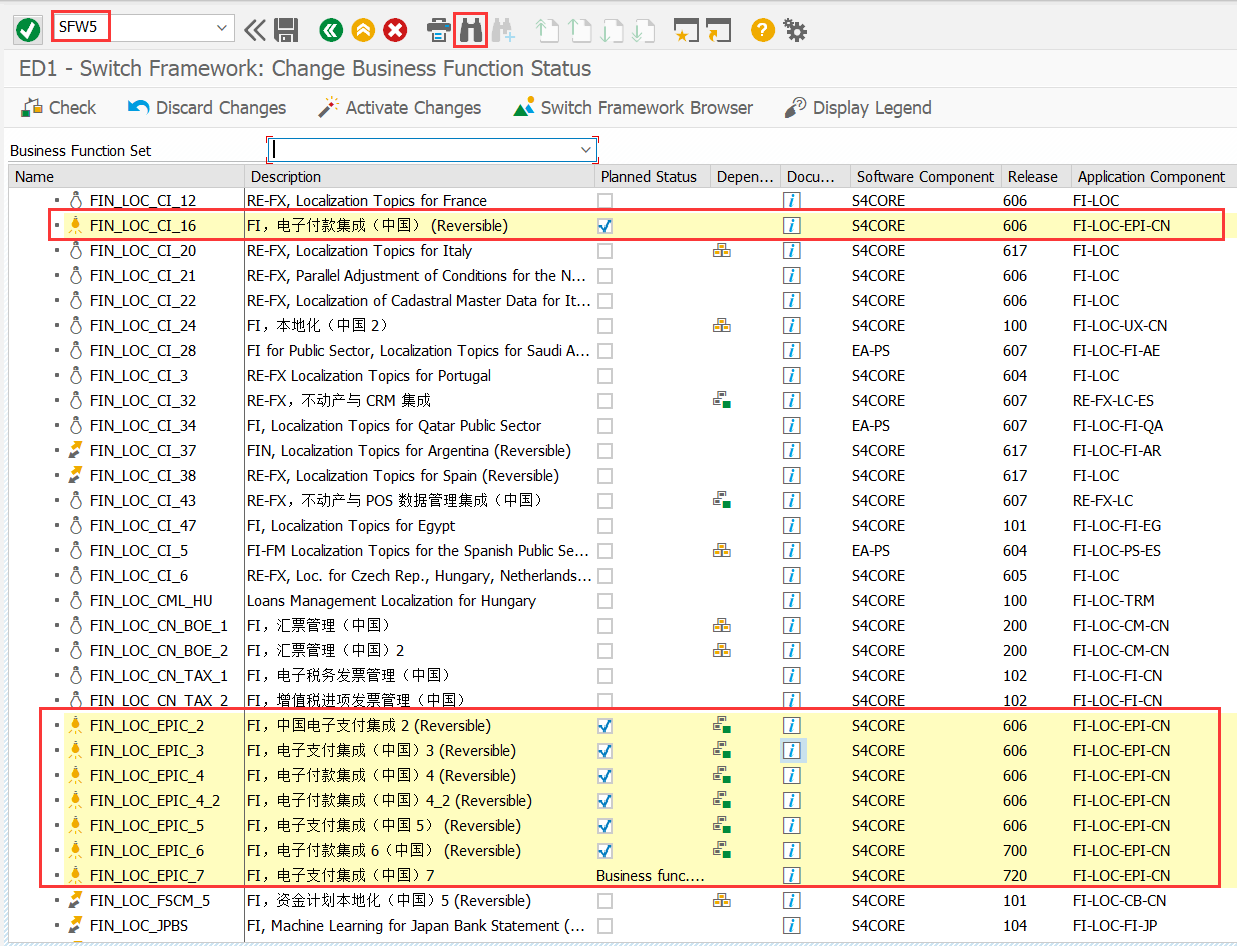The width and height of the screenshot is (1237, 946).
Task: Click Activate Changes
Action: click(x=398, y=107)
